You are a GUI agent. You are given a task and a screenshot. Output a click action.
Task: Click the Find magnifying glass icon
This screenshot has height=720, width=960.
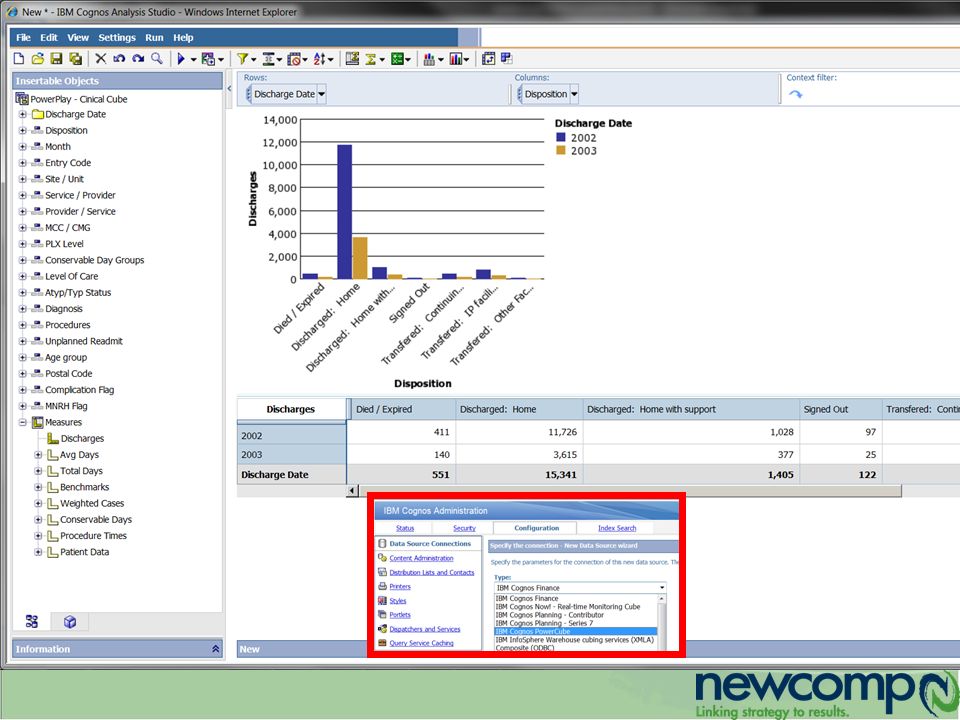tap(157, 59)
